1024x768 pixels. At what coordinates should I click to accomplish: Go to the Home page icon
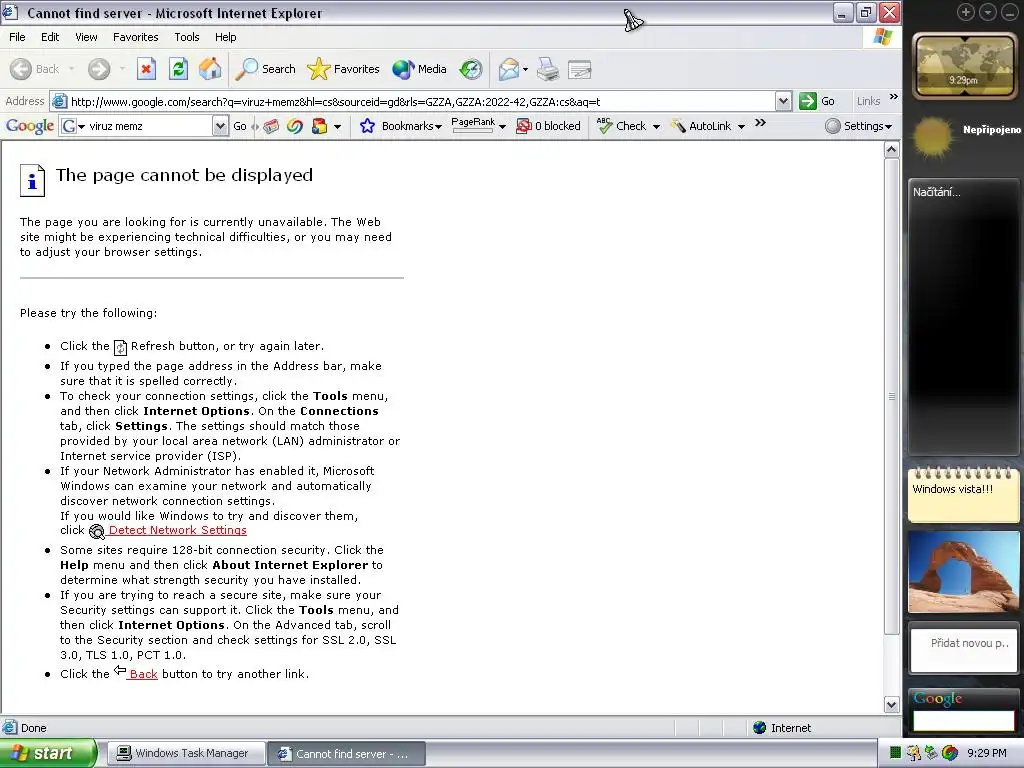(210, 69)
